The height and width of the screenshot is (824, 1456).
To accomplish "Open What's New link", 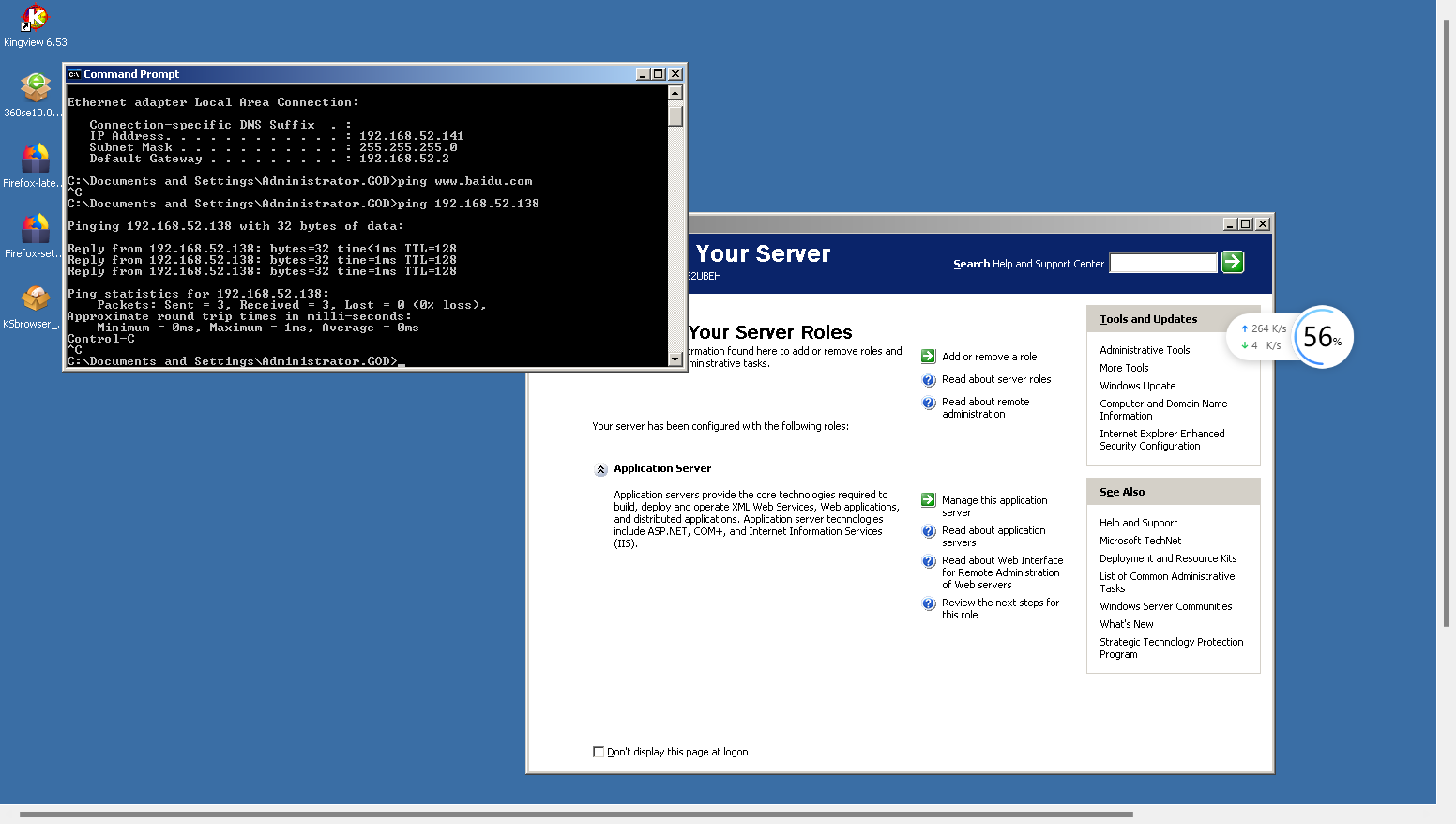I will click(1126, 624).
